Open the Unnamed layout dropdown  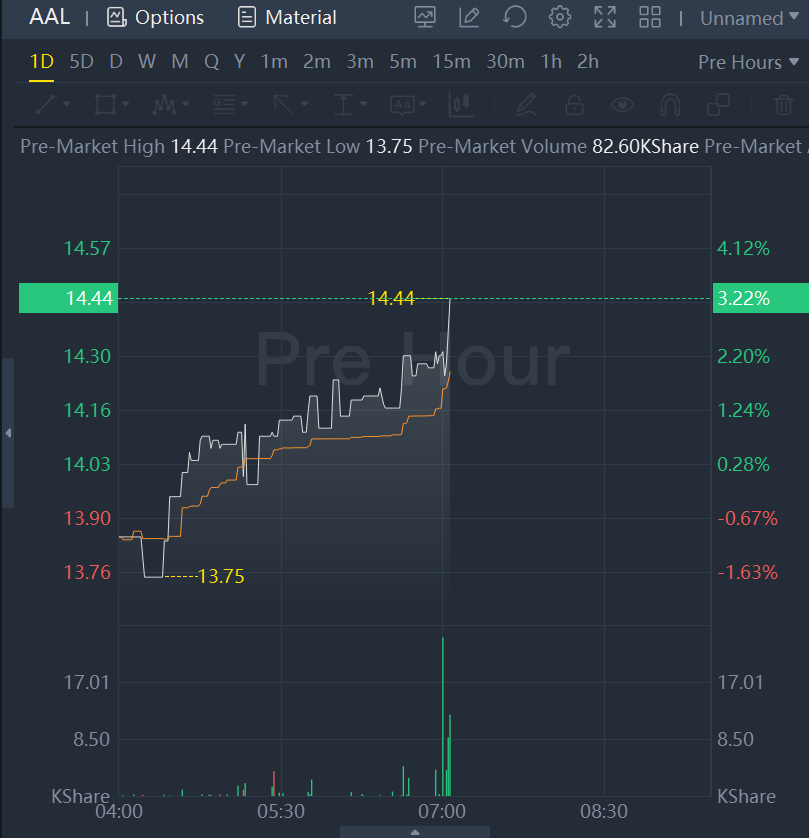[748, 18]
